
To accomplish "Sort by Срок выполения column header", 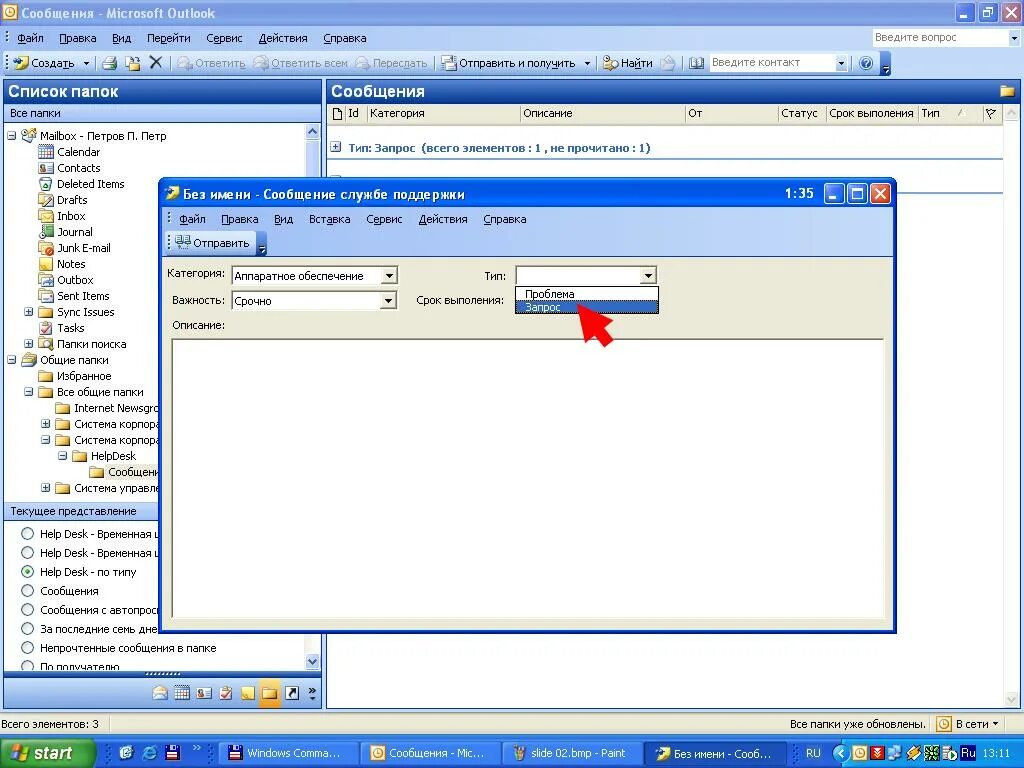I will 871,114.
